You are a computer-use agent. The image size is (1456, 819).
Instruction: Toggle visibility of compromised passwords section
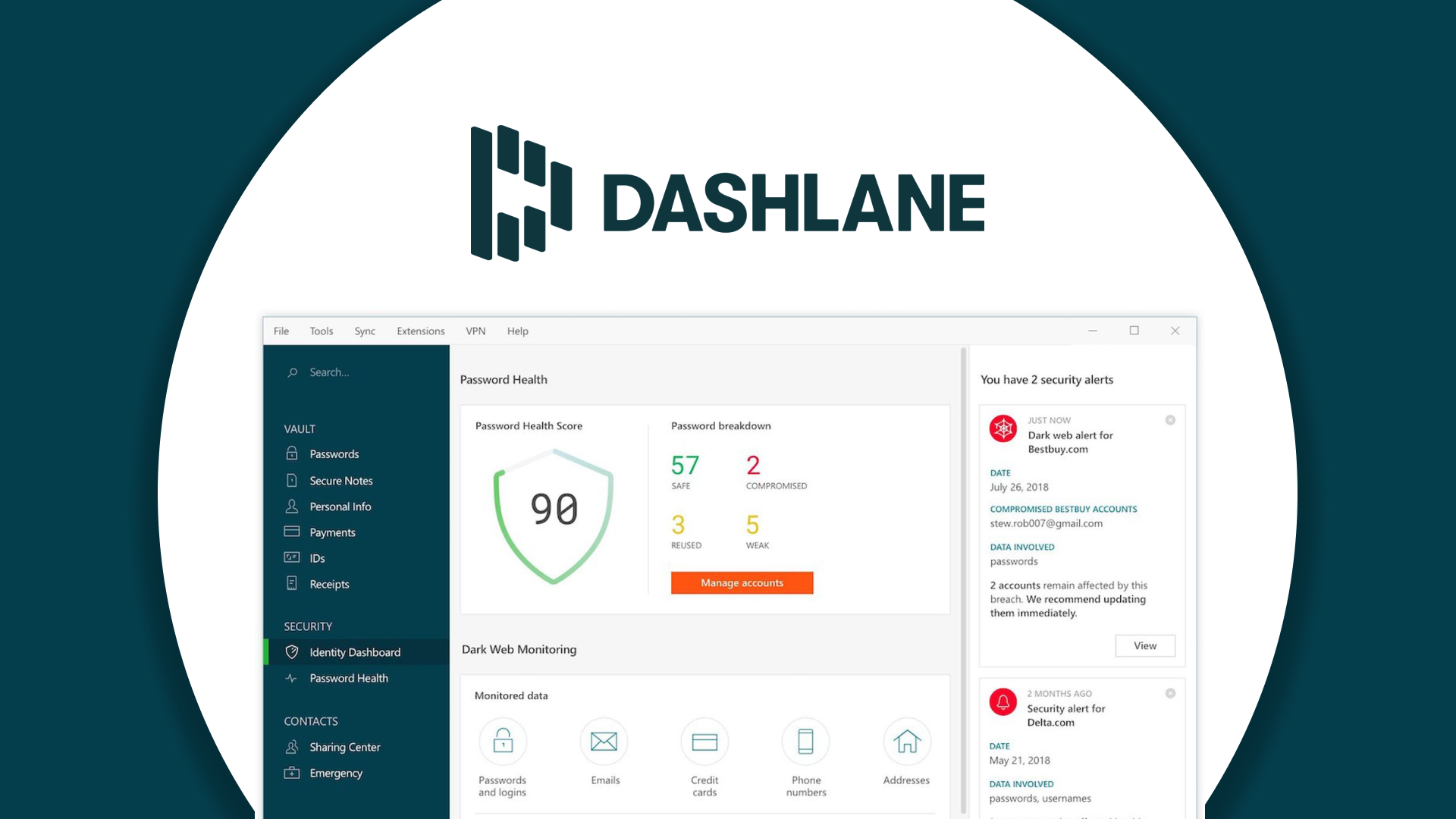coord(777,472)
